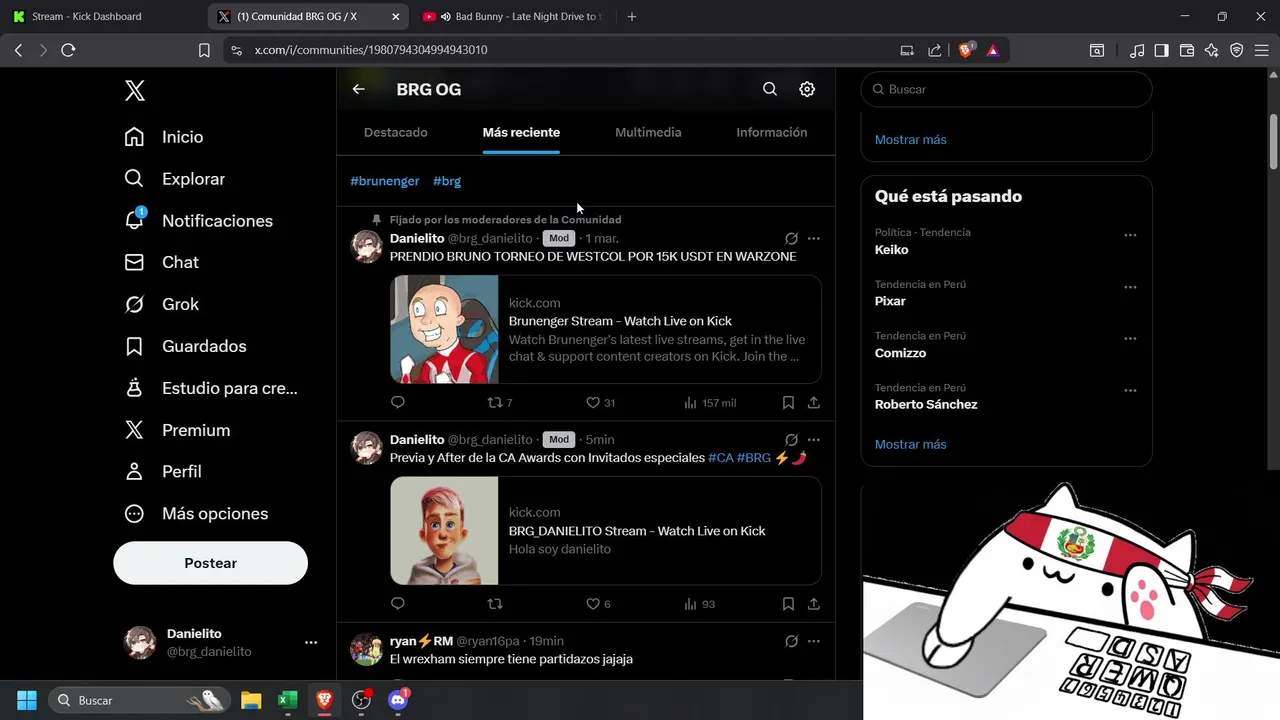Select Más reciente tab
The height and width of the screenshot is (720, 1280).
coord(521,132)
